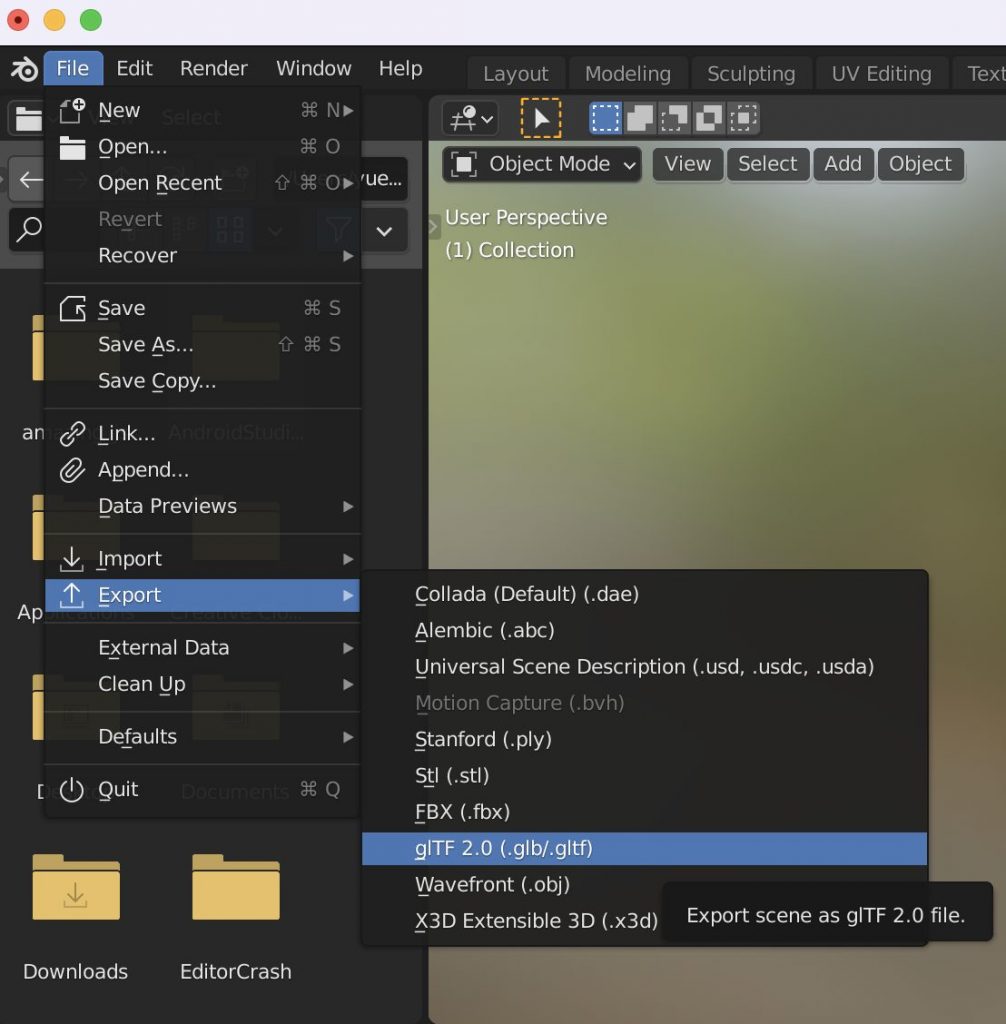1006x1024 pixels.
Task: Click the Append paperclip icon
Action: tap(72, 470)
